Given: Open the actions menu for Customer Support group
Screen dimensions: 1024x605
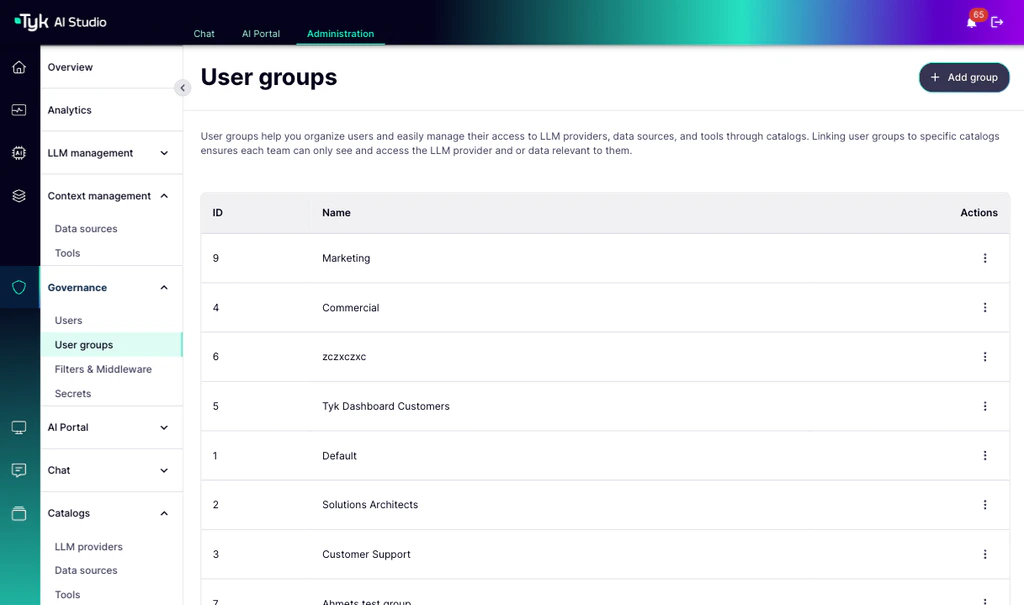Looking at the screenshot, I should [985, 554].
